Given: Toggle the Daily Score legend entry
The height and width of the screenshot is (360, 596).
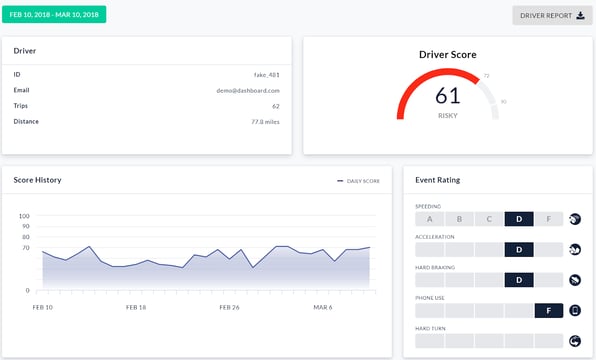Looking at the screenshot, I should pyautogui.click(x=358, y=181).
